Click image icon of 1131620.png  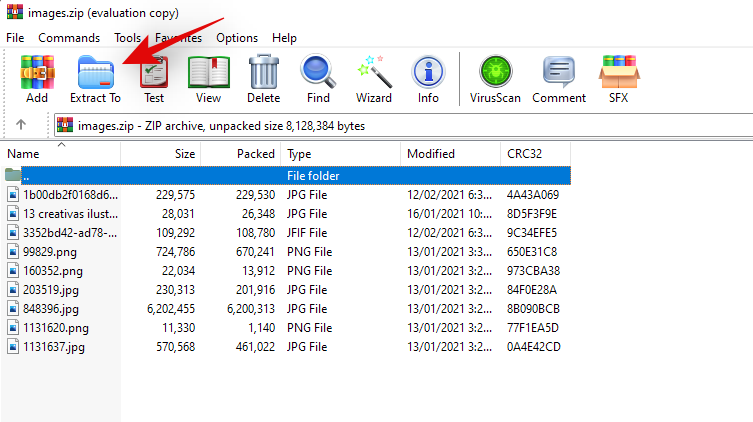point(13,328)
